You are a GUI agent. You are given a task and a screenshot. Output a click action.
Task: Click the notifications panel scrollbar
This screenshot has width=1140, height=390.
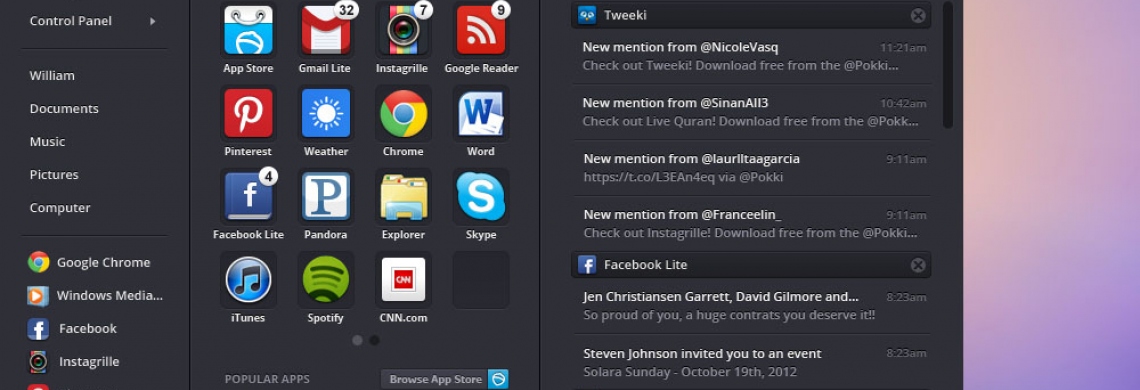pos(947,65)
